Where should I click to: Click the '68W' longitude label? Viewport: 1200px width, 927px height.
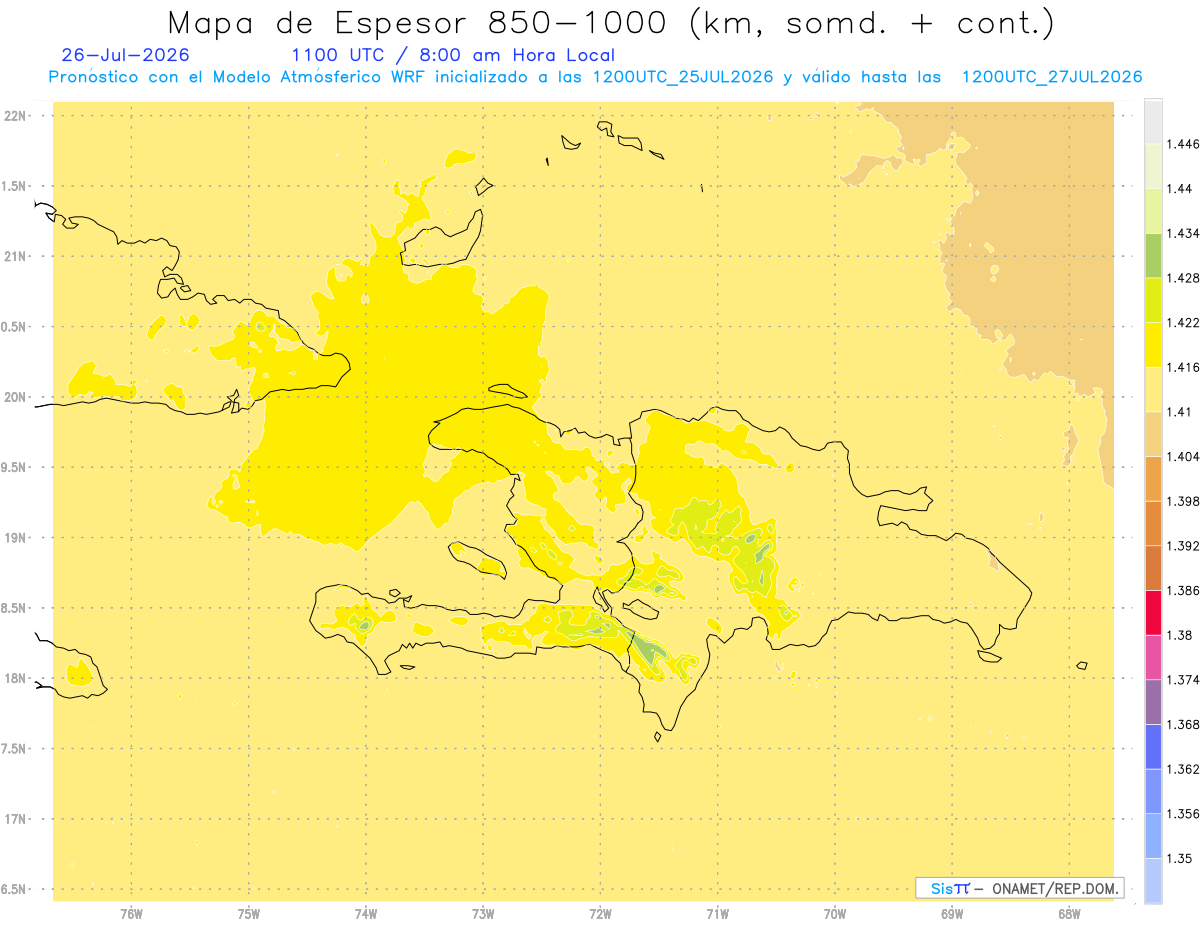tap(1069, 914)
